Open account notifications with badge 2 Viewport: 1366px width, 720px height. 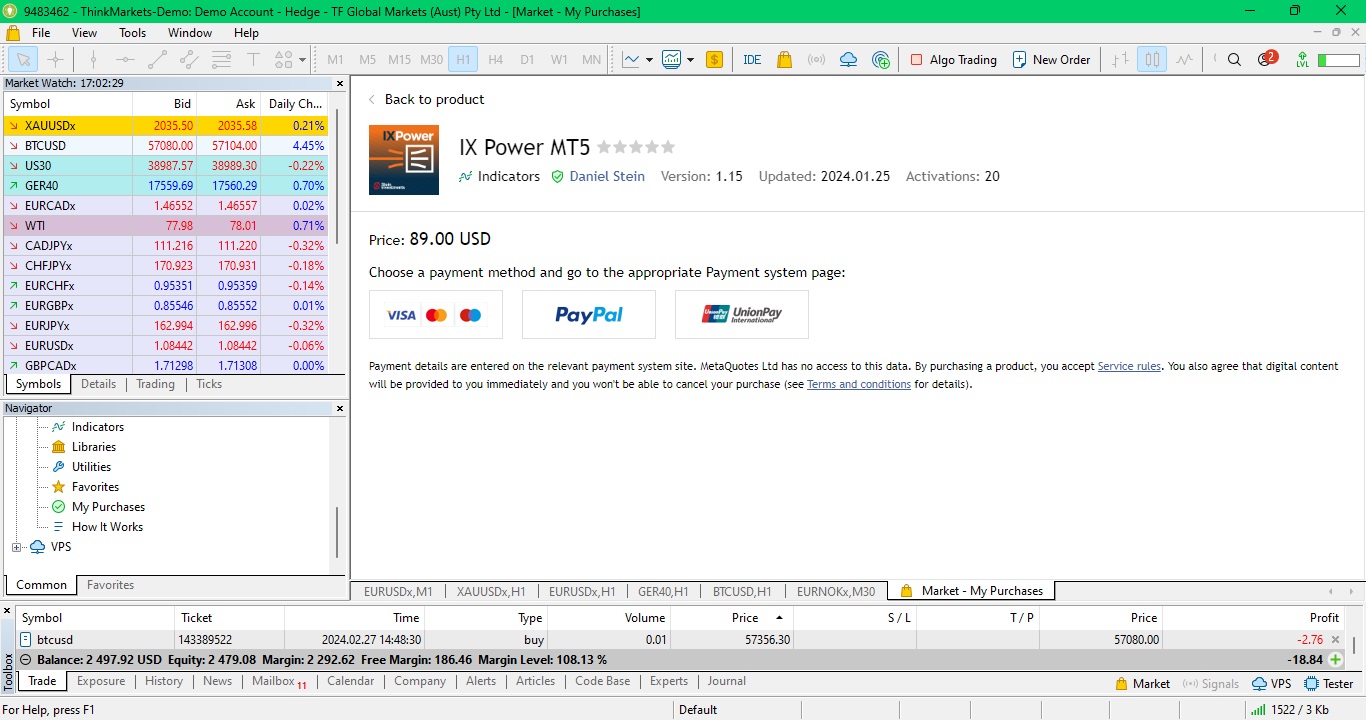(1266, 59)
